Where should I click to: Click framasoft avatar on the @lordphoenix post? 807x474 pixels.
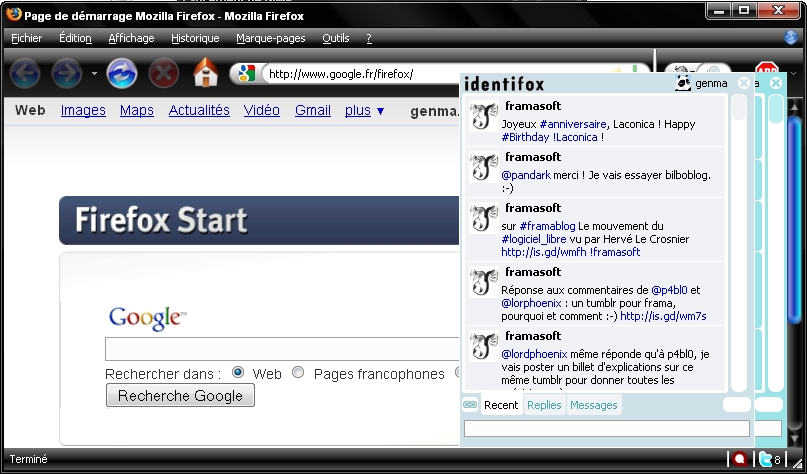(484, 345)
